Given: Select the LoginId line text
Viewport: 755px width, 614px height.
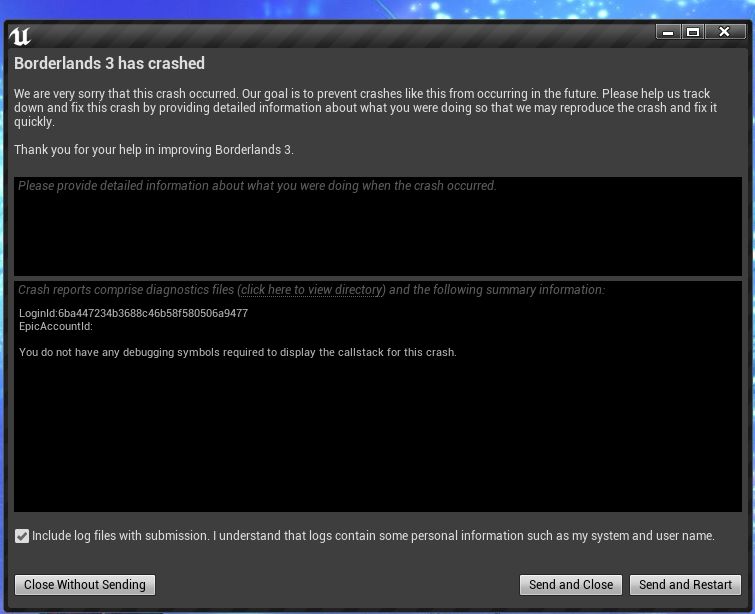Looking at the screenshot, I should pos(133,313).
